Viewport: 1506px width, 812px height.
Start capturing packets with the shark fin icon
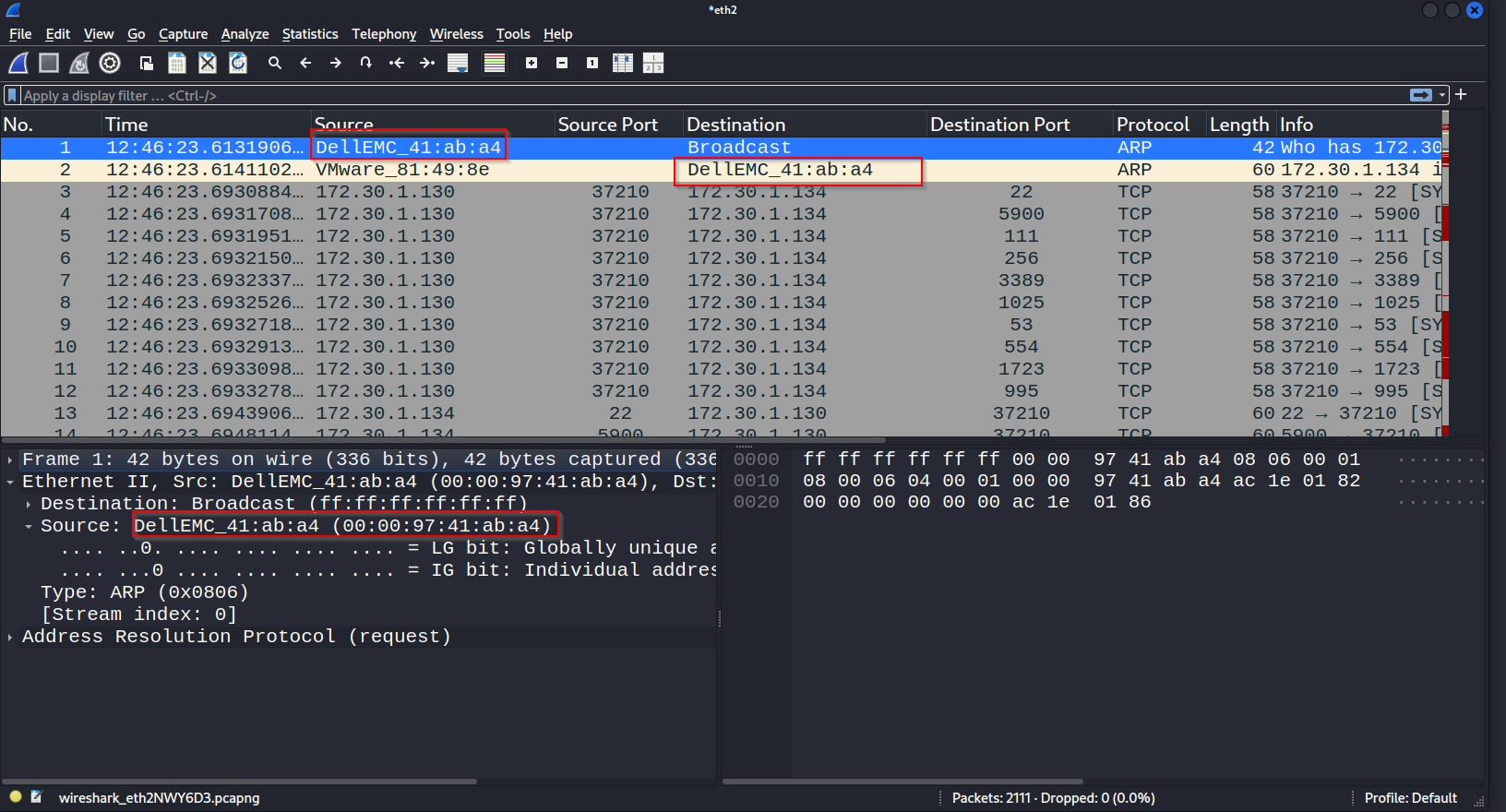click(x=18, y=63)
